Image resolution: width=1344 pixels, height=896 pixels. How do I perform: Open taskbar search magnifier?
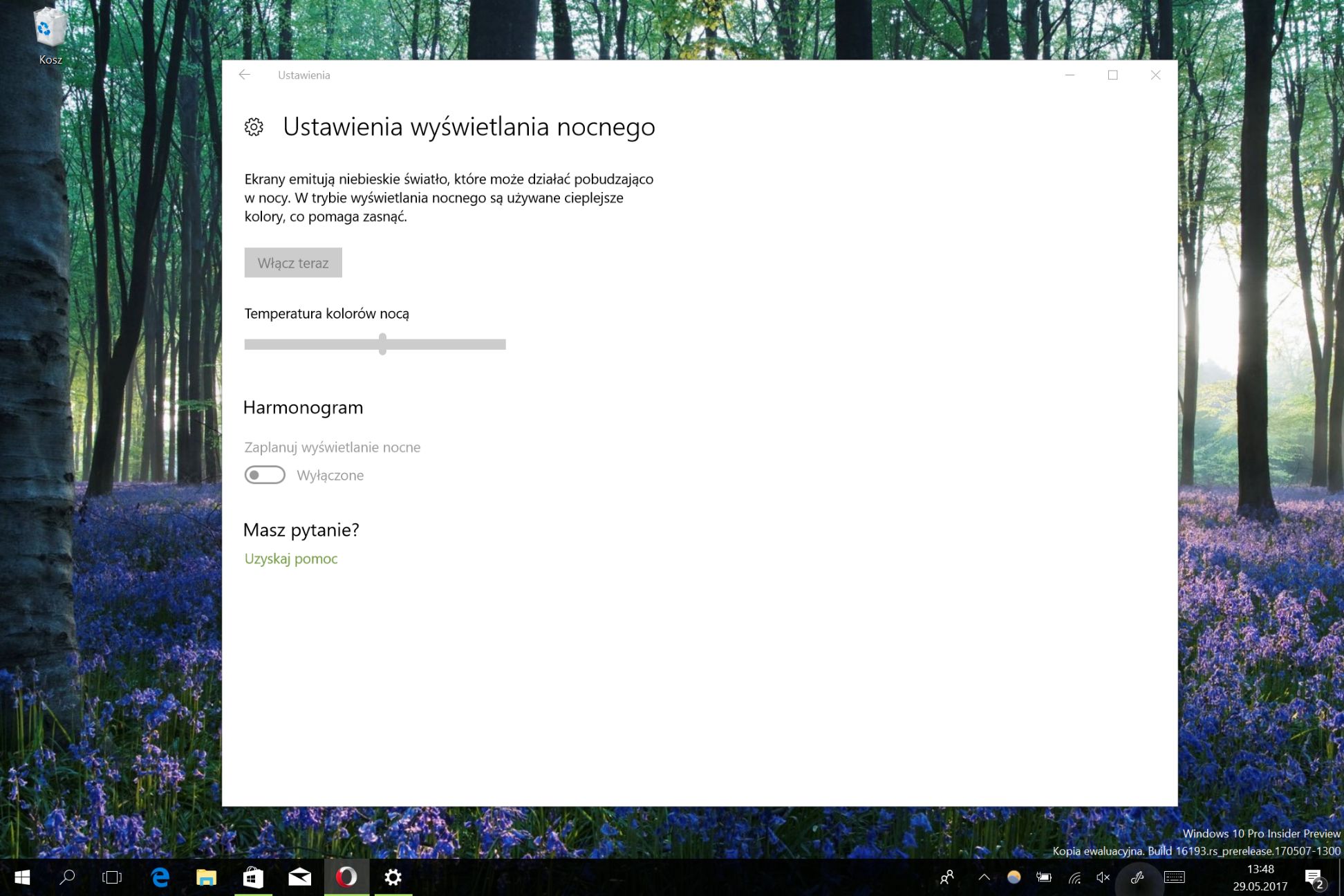pyautogui.click(x=67, y=877)
